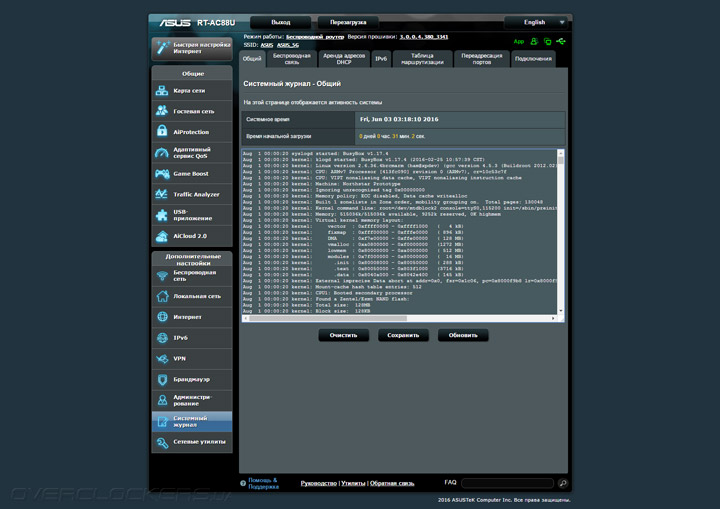Open the Беспроводная связь log tab

(292, 59)
